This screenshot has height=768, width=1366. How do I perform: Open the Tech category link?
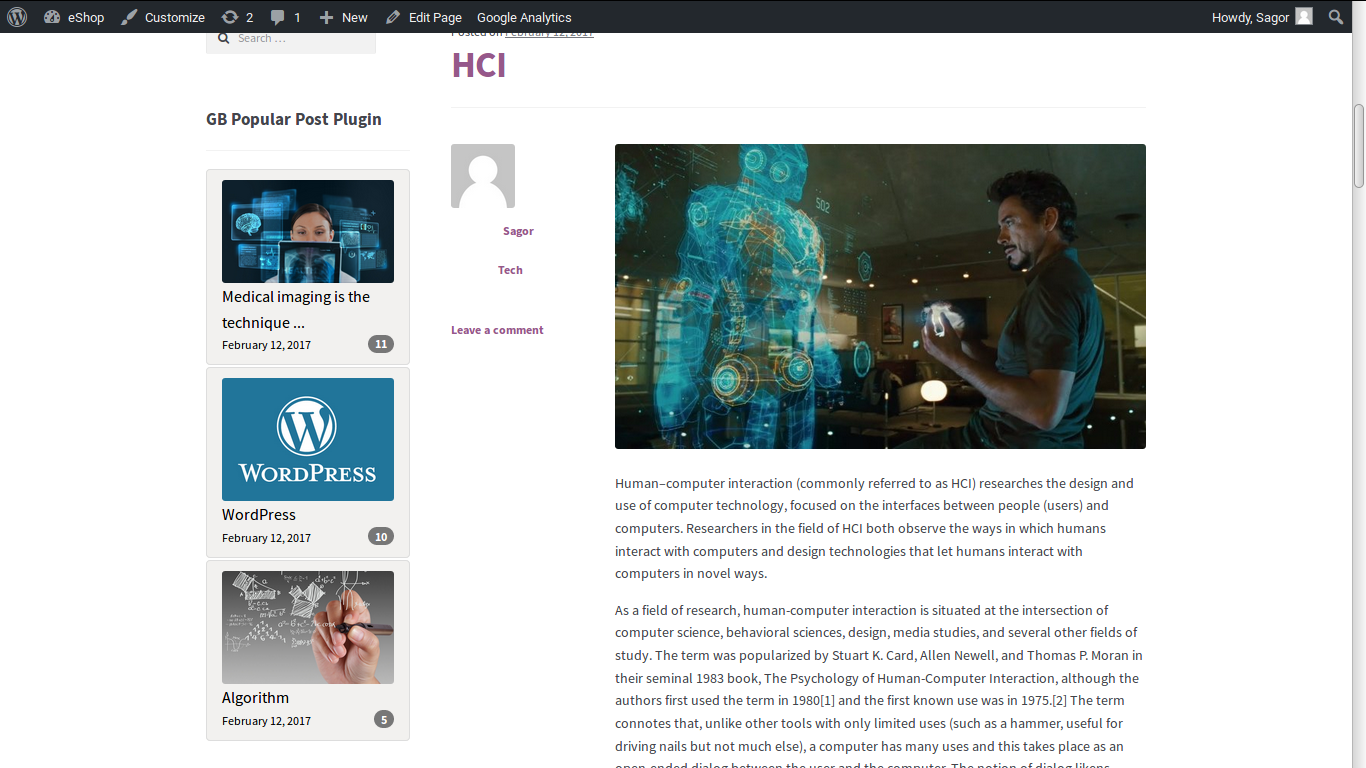point(510,270)
